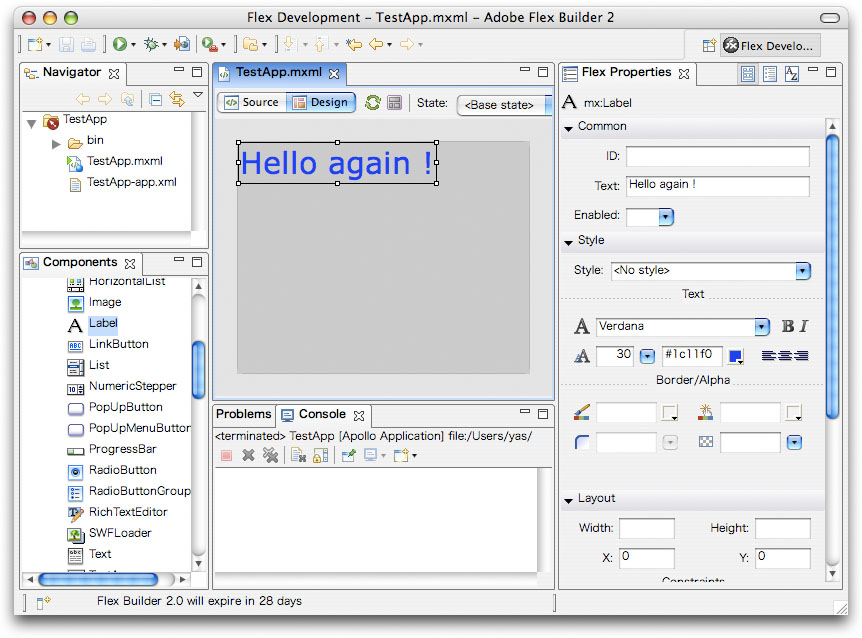Expand the bin folder
The height and width of the screenshot is (638, 862).
click(56, 144)
